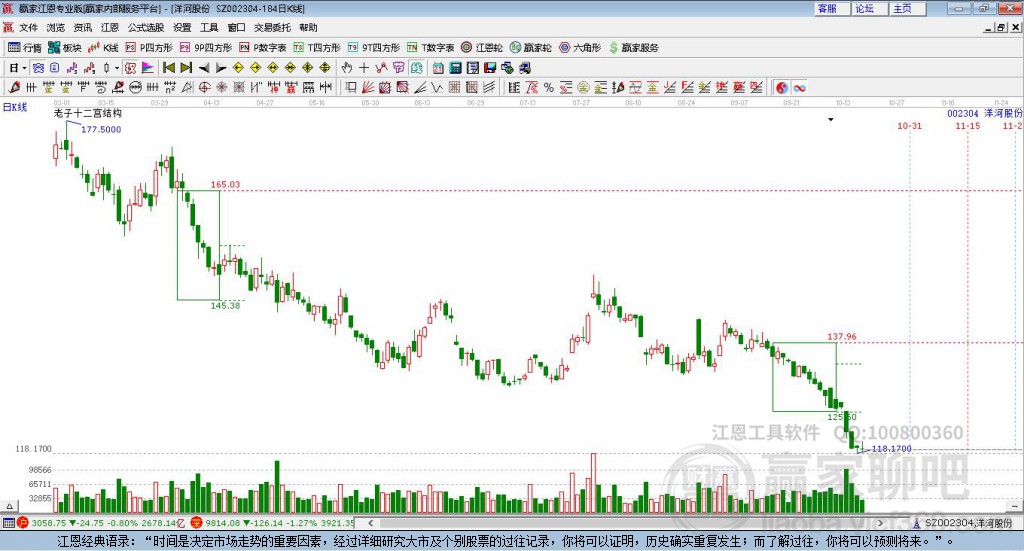
Task: Open the 资讯 menu
Action: [82, 27]
